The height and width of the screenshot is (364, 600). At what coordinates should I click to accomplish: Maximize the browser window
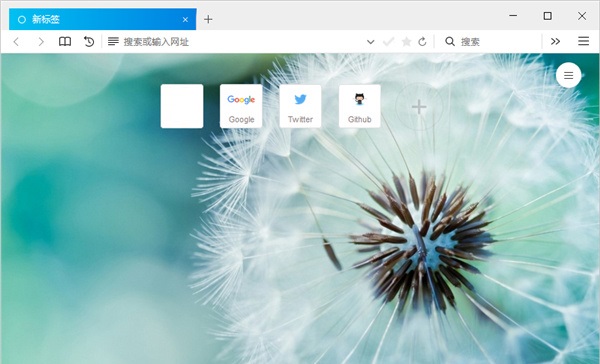coord(548,16)
